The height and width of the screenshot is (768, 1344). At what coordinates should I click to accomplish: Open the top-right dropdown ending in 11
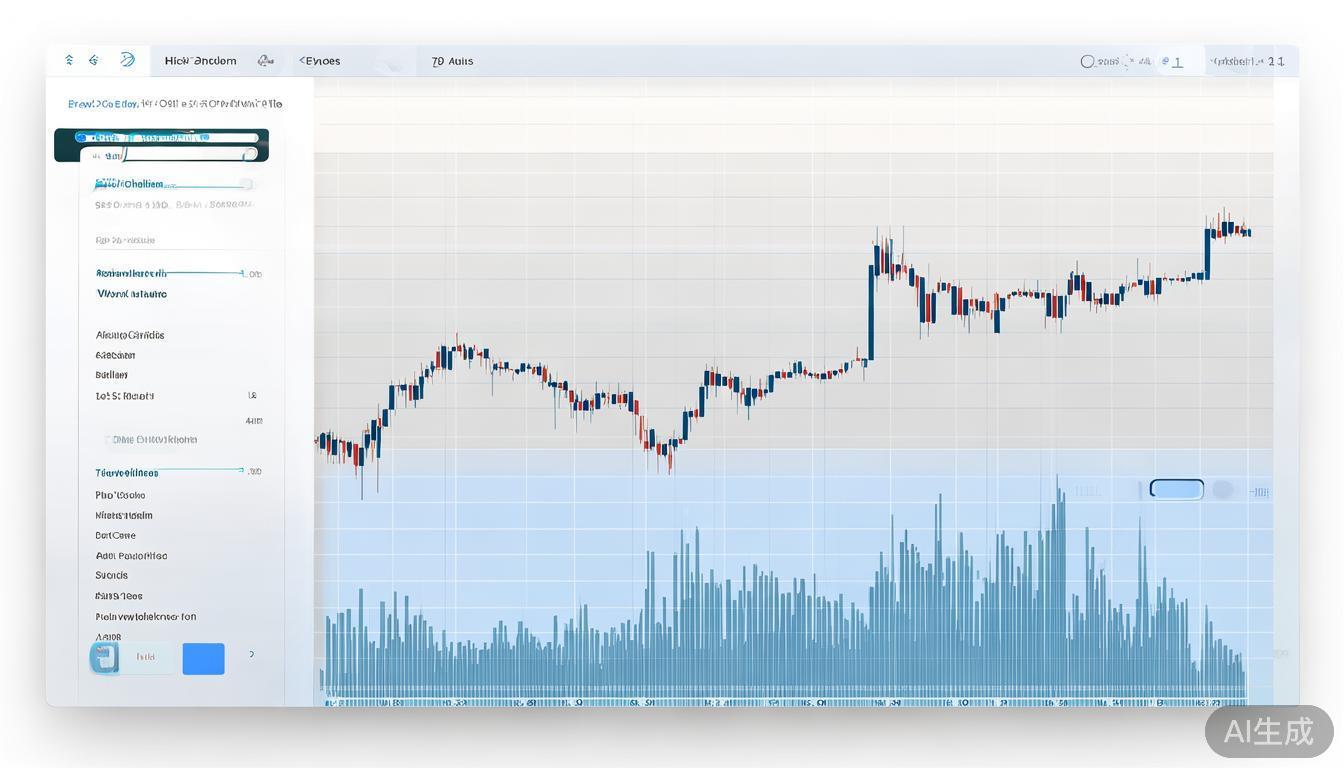click(1247, 61)
